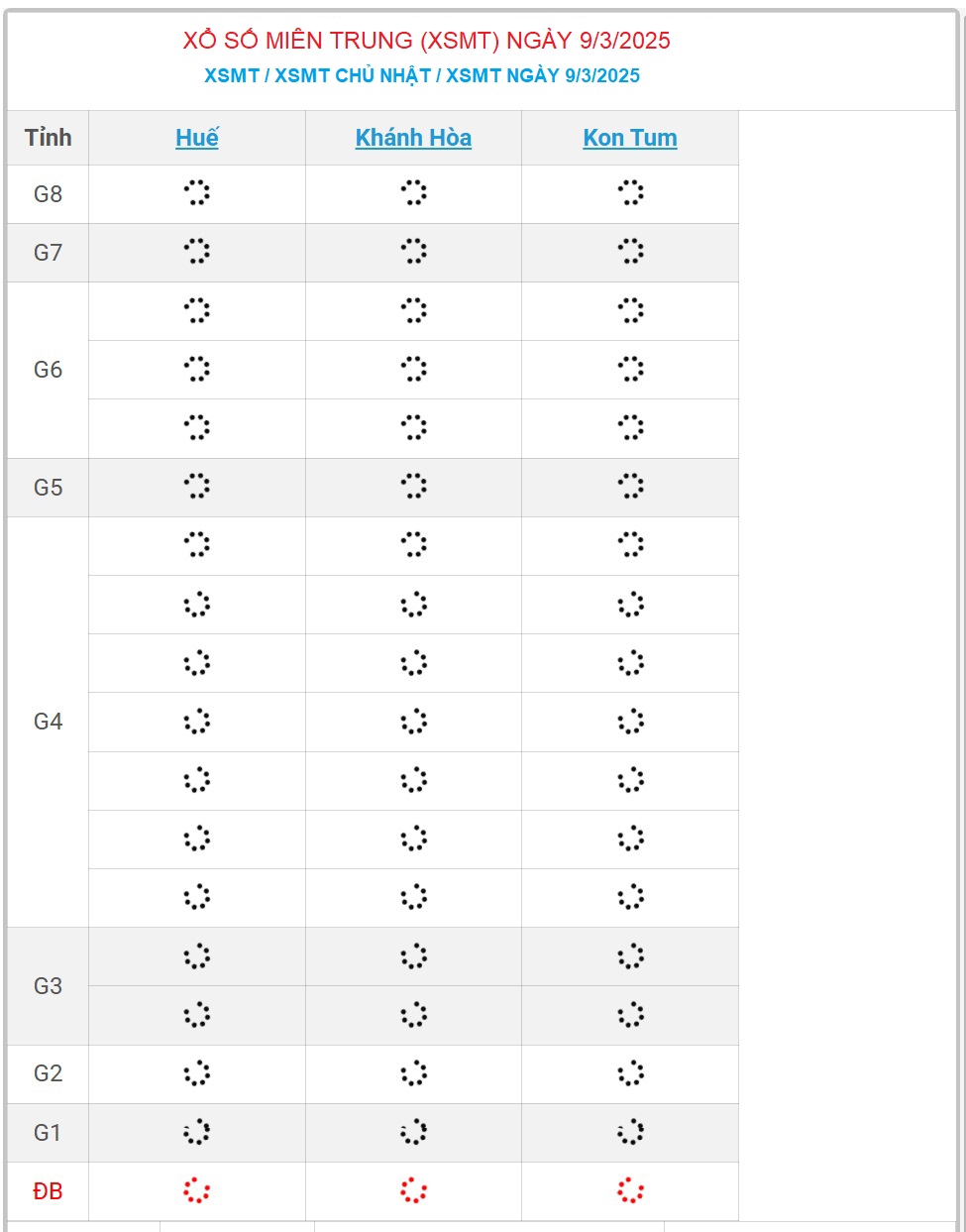This screenshot has height=1232, width=966.
Task: Click the G1 spinner under Khánh Hòa
Action: (413, 1132)
